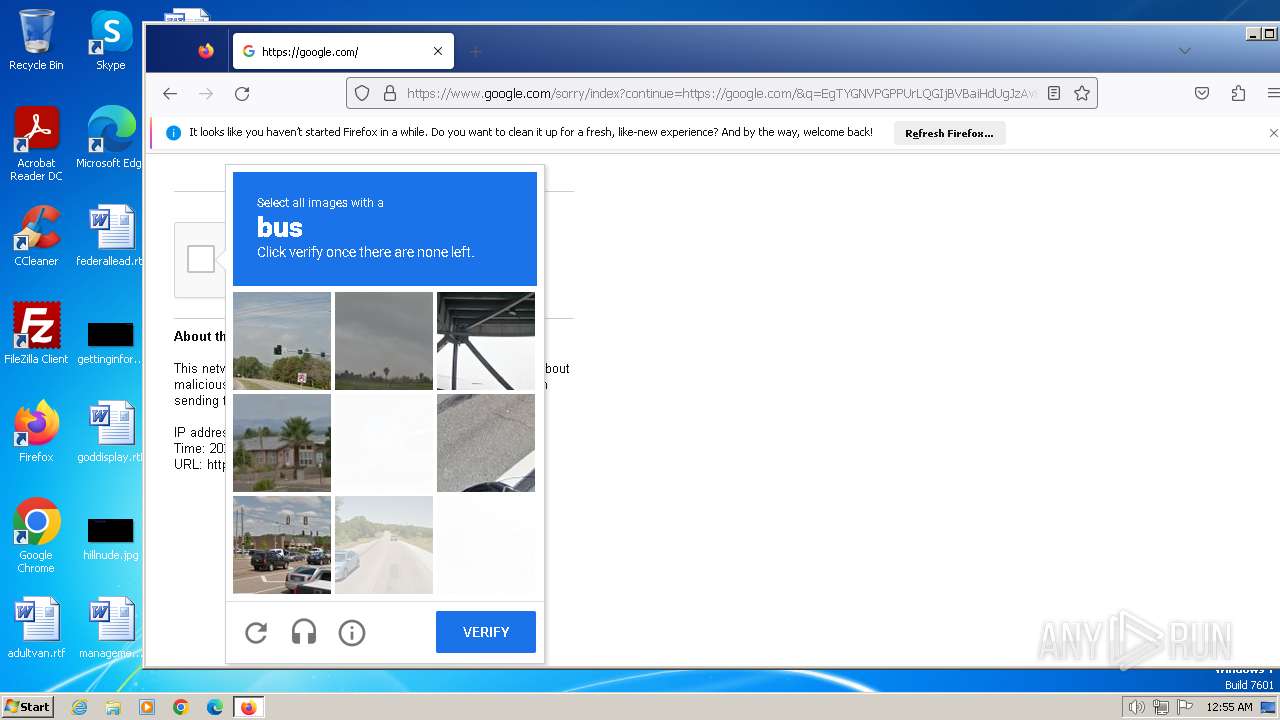Image resolution: width=1280 pixels, height=720 pixels.
Task: Tick the I'm not a robot checkbox
Action: (x=201, y=259)
